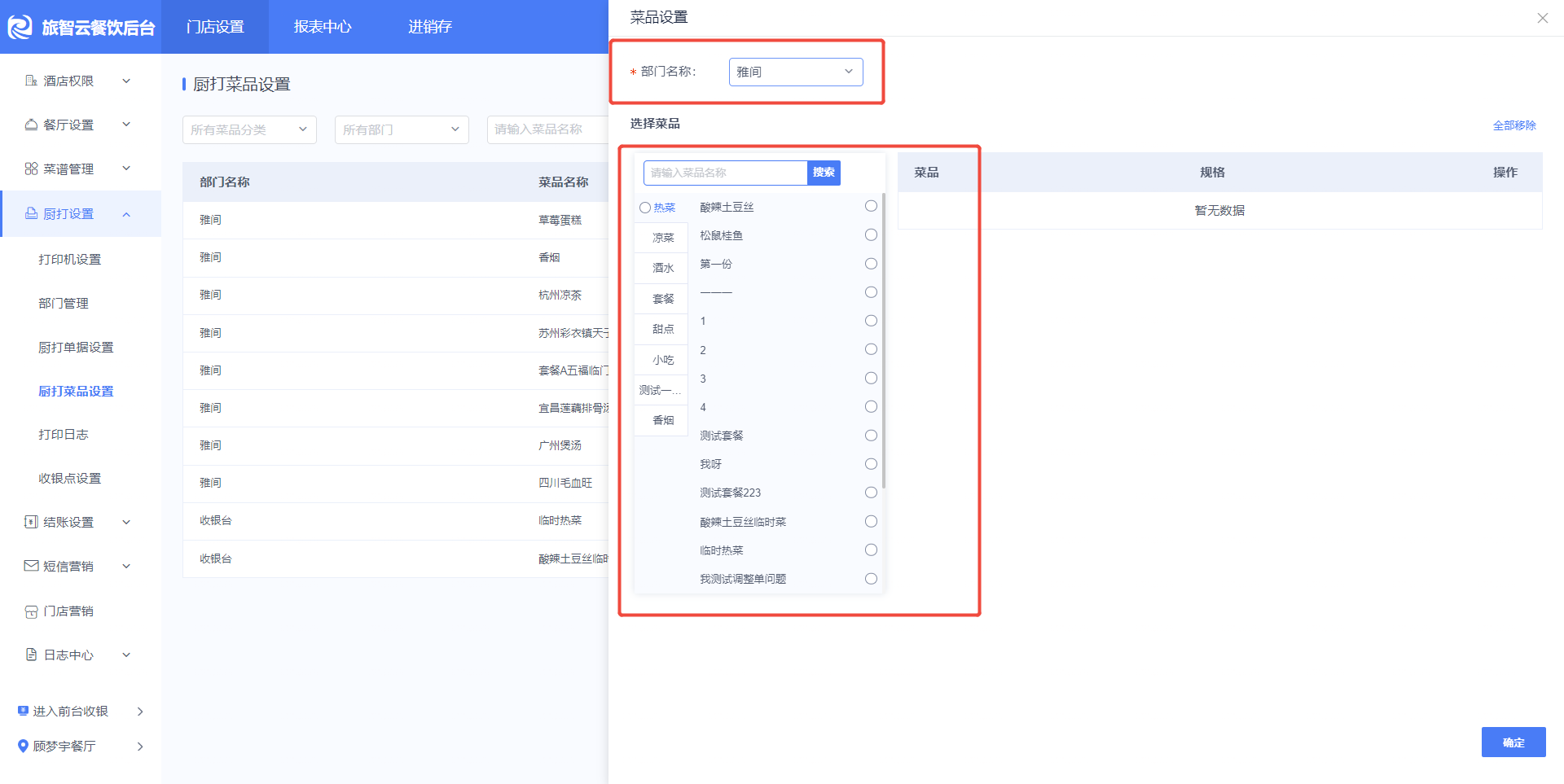This screenshot has width=1564, height=784.
Task: Select the 小吃 category
Action: pyautogui.click(x=661, y=360)
